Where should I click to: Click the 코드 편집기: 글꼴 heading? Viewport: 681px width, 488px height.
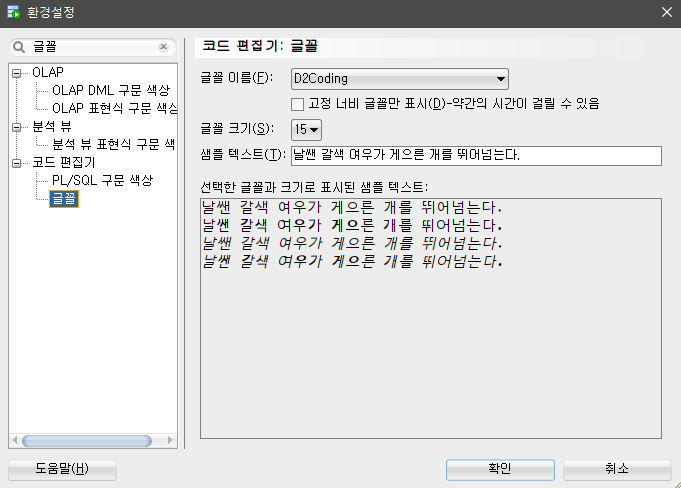pos(260,46)
